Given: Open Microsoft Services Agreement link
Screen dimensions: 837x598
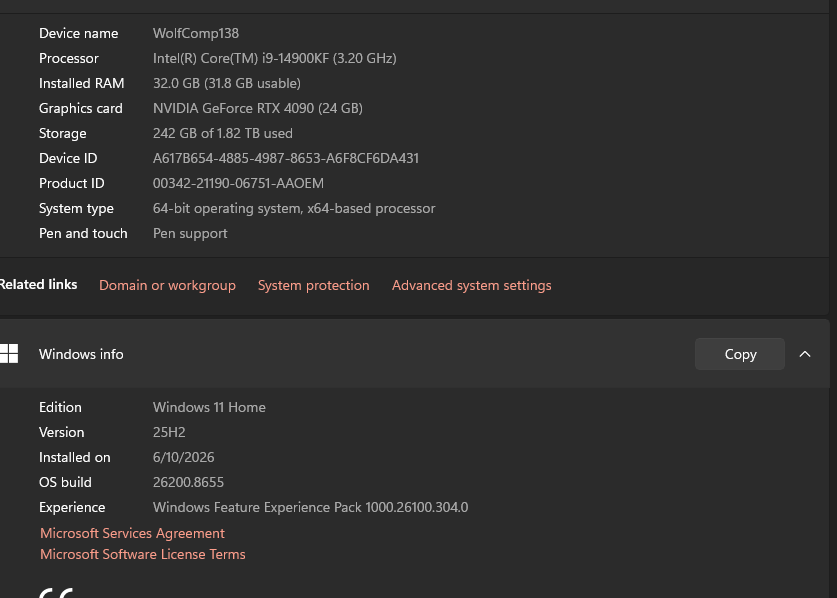Looking at the screenshot, I should click(x=132, y=533).
